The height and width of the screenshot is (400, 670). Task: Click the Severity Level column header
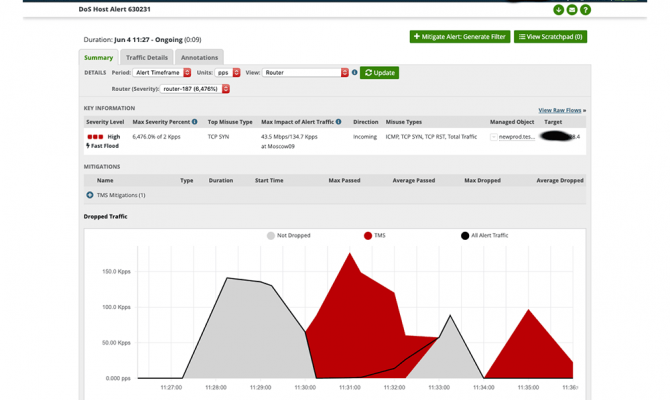(105, 122)
